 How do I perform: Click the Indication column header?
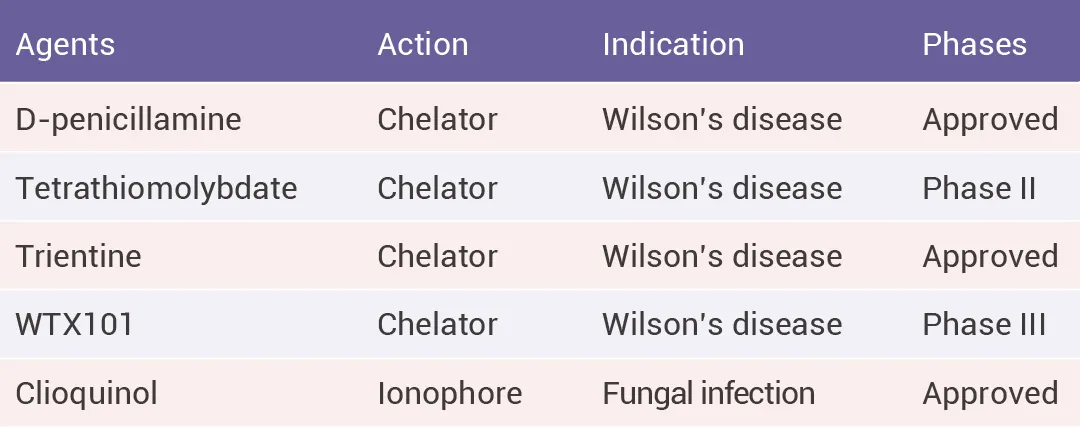coord(673,45)
